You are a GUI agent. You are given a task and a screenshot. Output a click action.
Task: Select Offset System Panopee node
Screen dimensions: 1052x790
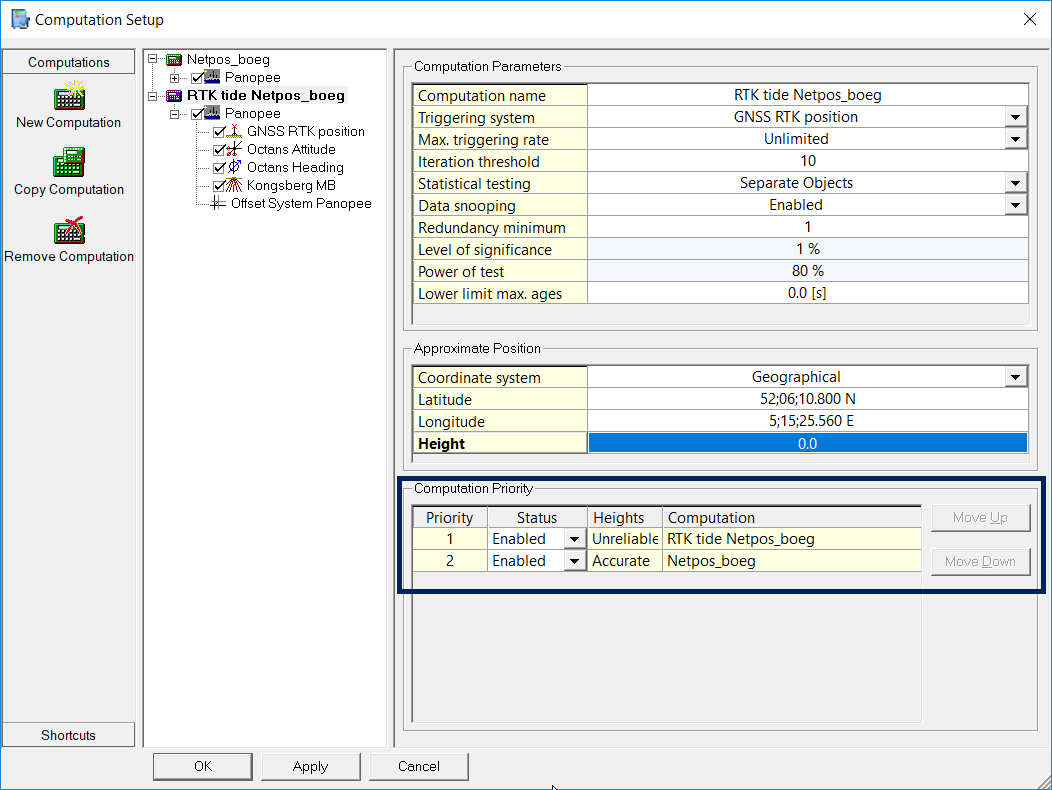[300, 203]
